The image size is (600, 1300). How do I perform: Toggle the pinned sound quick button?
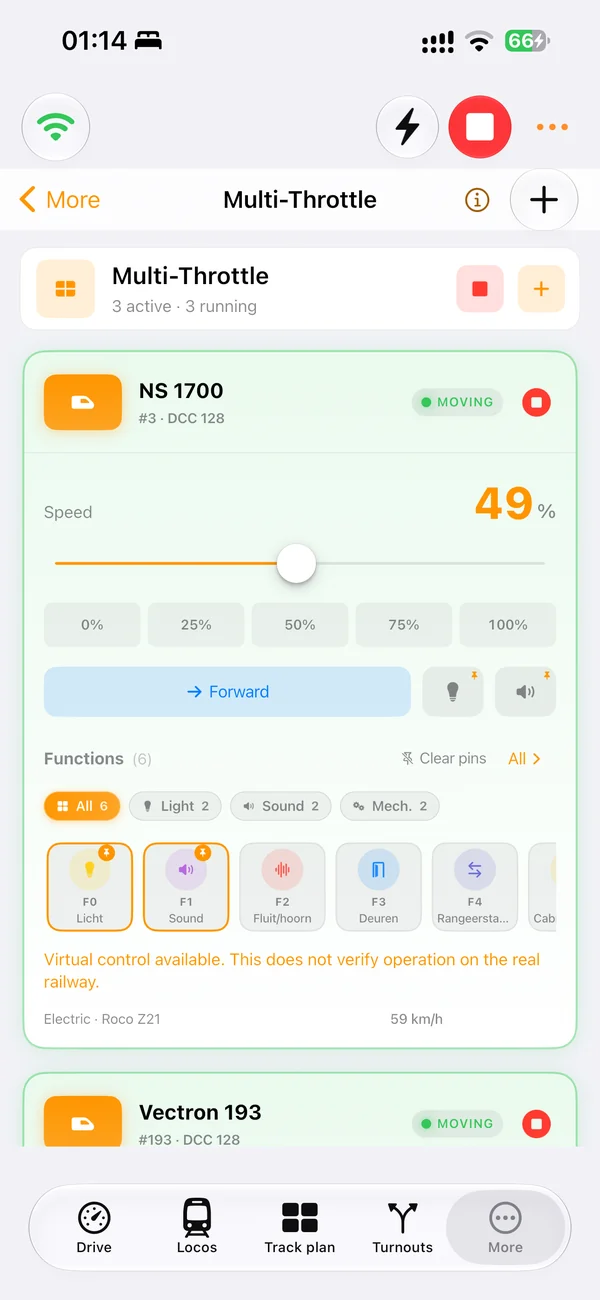tap(525, 692)
